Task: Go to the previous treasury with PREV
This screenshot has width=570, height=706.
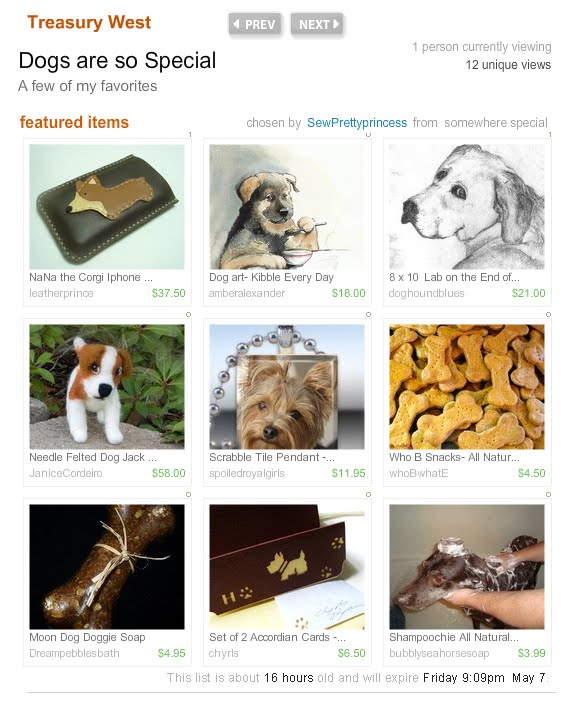Action: tap(255, 24)
